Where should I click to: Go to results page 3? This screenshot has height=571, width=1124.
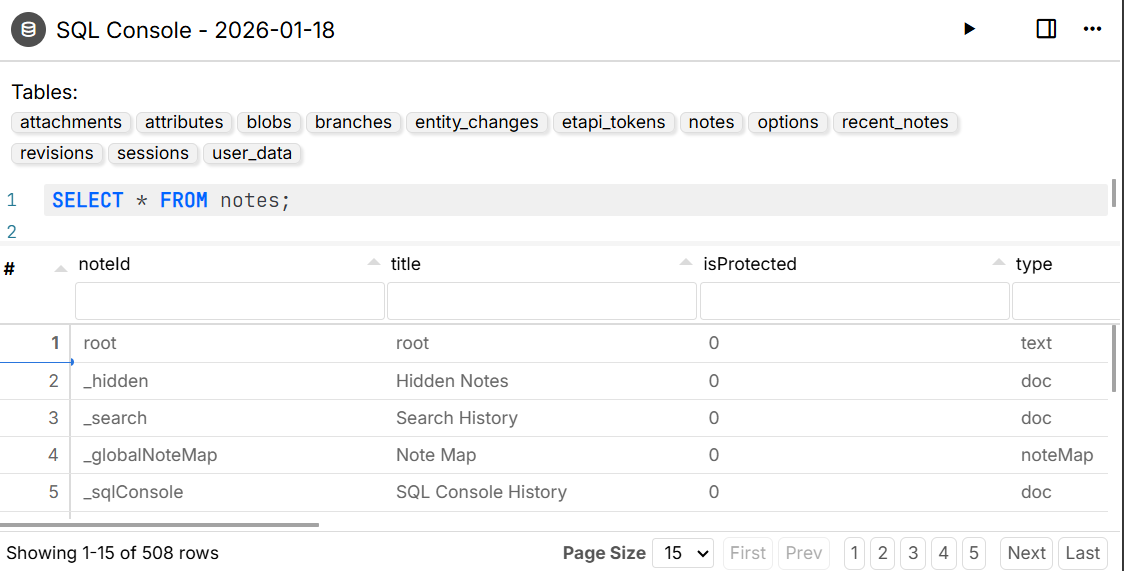tap(912, 553)
